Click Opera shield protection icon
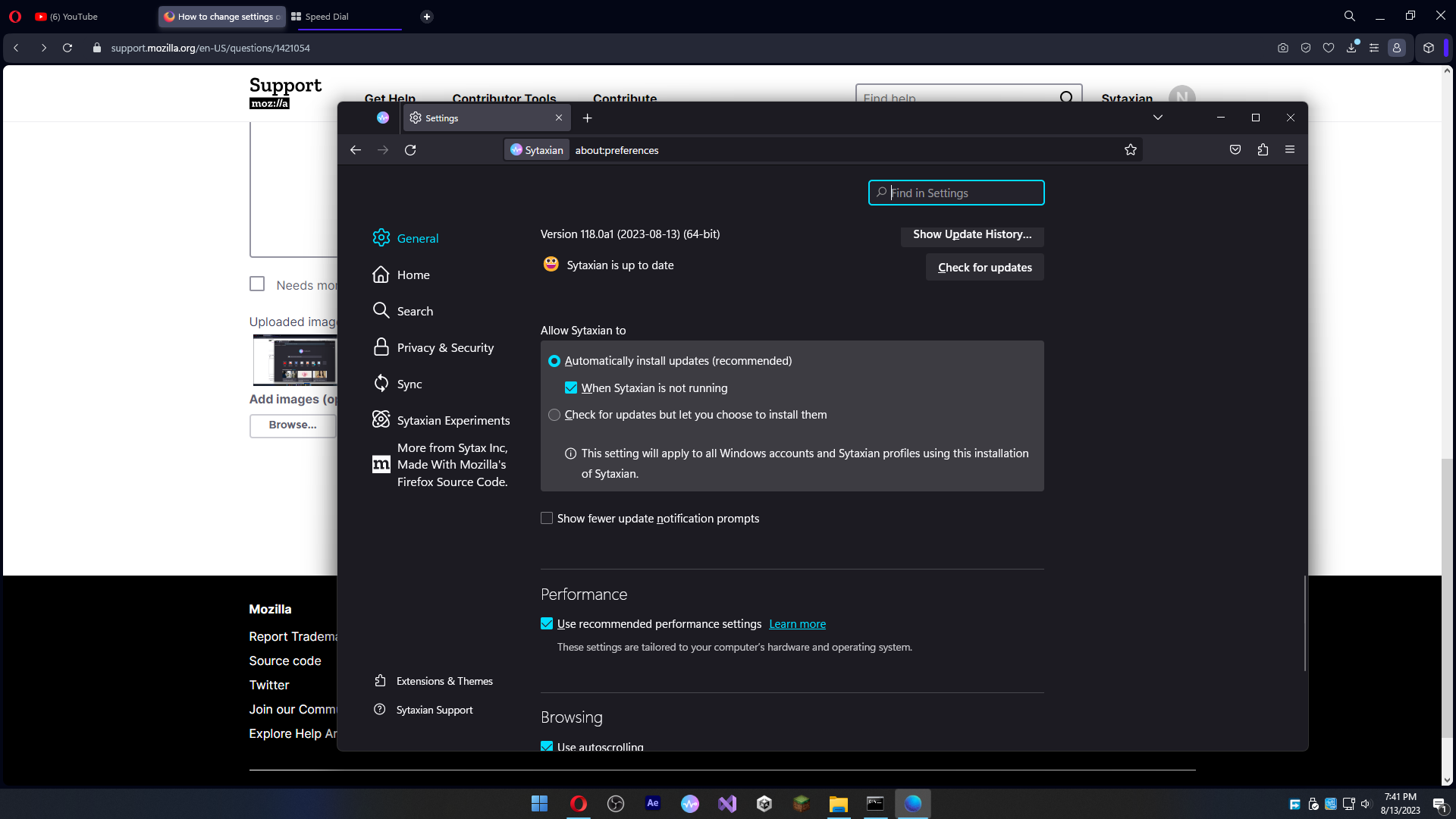The image size is (1456, 819). coord(1306,48)
